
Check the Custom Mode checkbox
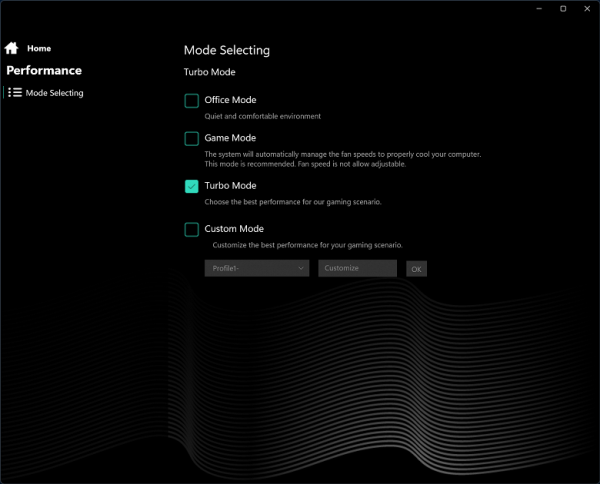click(192, 229)
